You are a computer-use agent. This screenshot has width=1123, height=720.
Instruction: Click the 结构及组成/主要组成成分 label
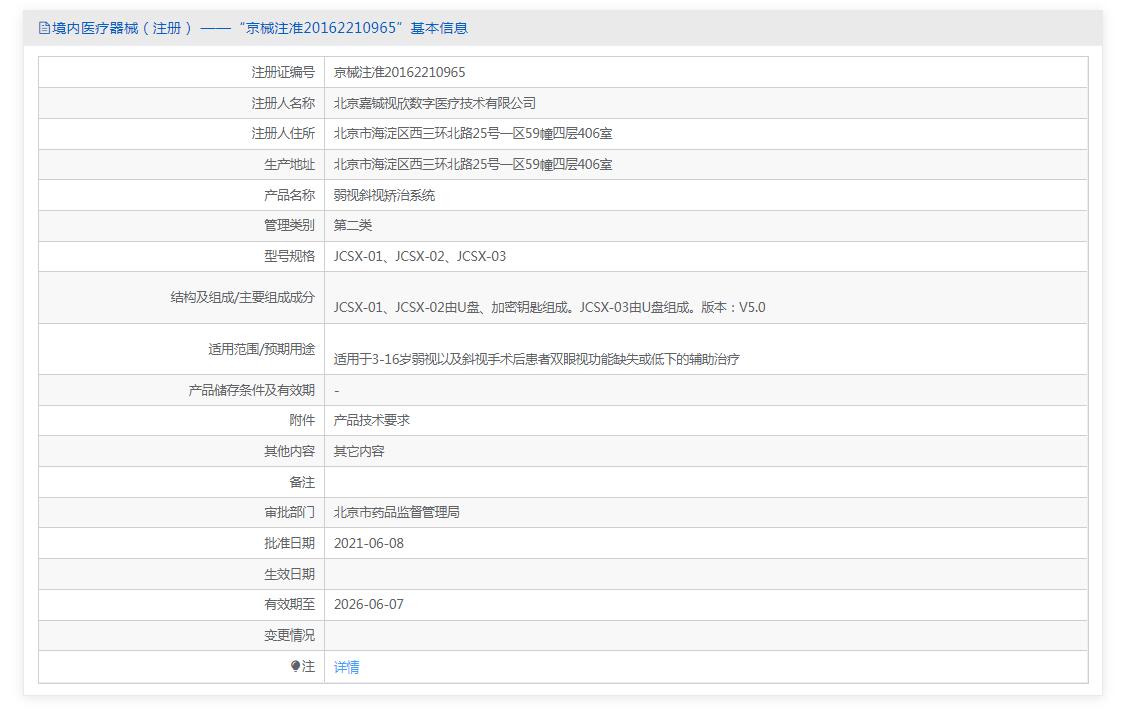point(243,297)
